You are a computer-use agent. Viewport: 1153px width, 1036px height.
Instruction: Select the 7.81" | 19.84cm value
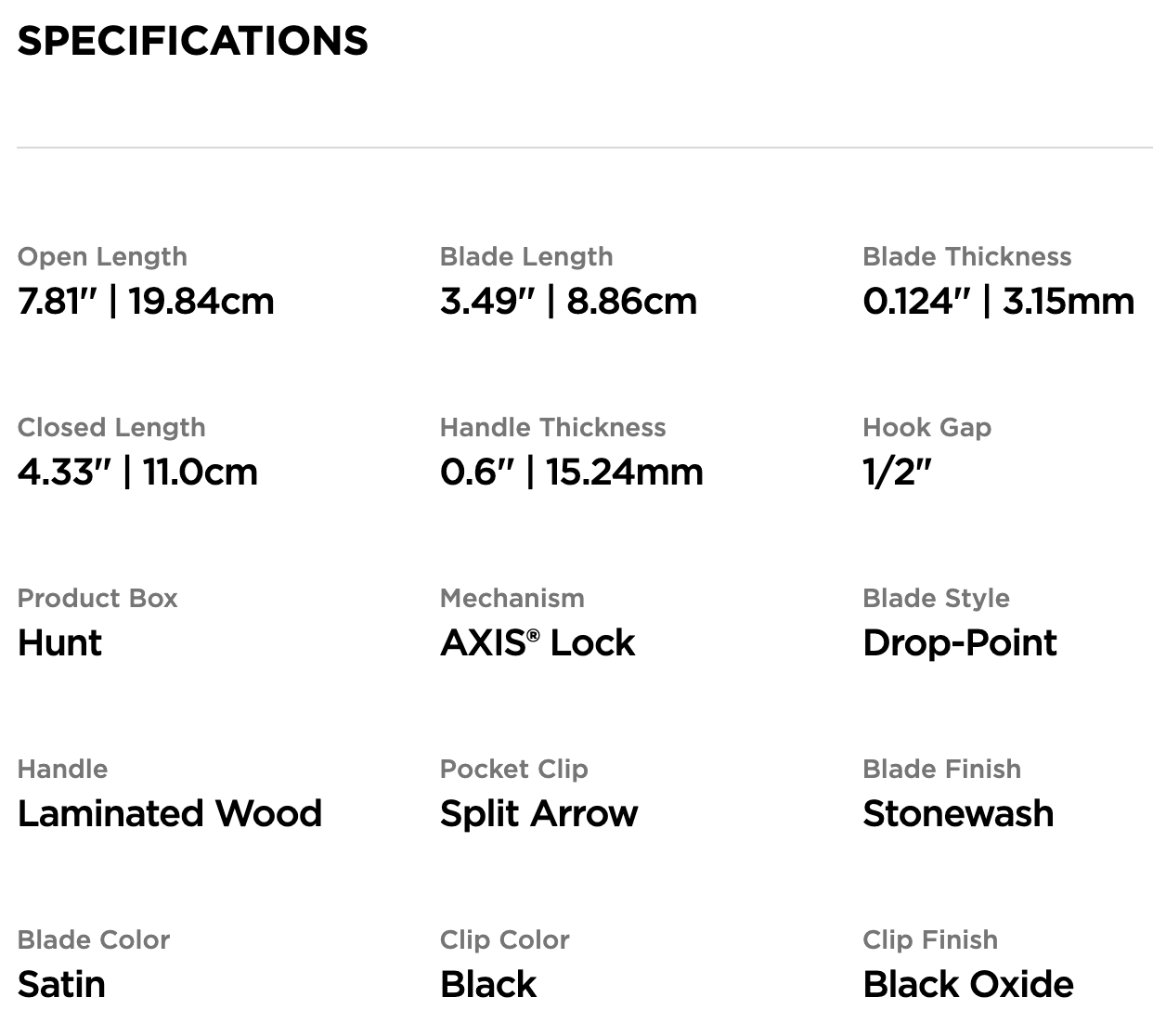point(146,302)
